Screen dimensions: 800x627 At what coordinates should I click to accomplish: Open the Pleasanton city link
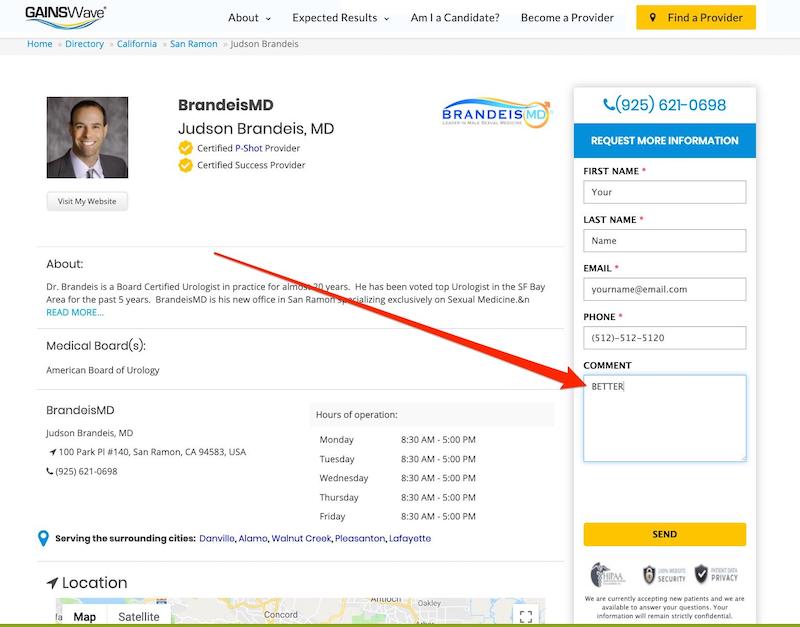(360, 538)
